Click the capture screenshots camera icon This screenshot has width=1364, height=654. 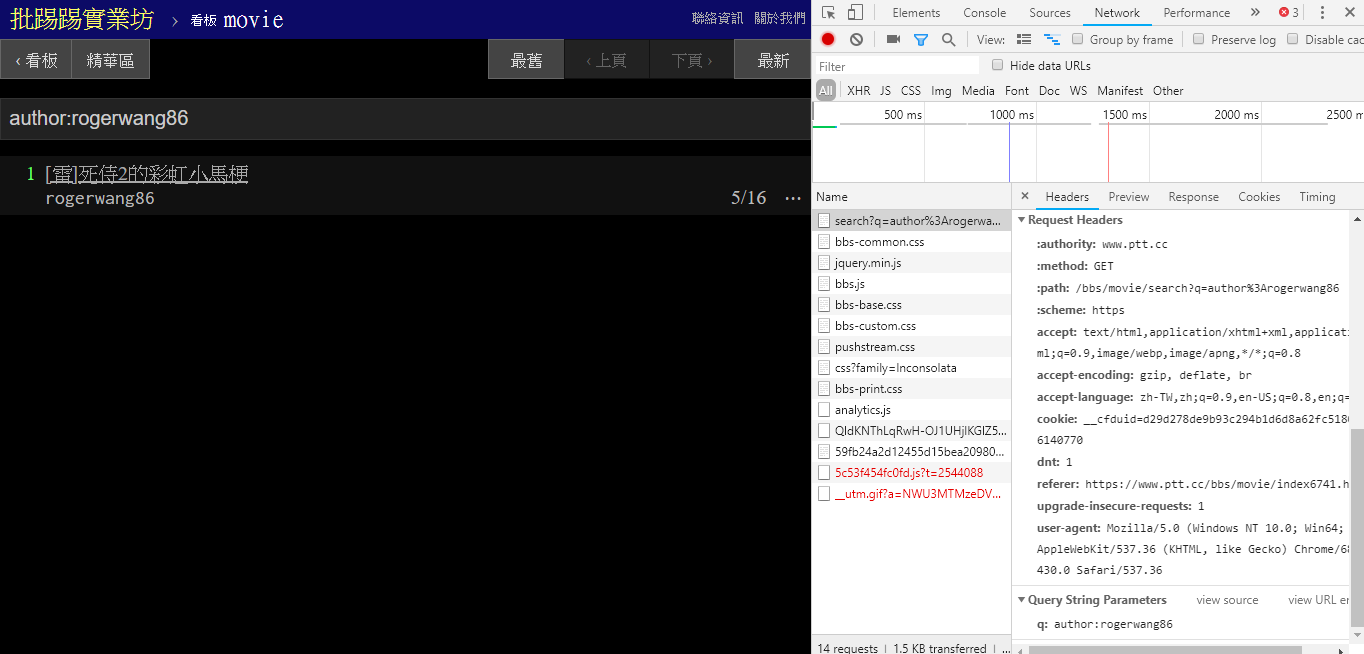tap(893, 39)
